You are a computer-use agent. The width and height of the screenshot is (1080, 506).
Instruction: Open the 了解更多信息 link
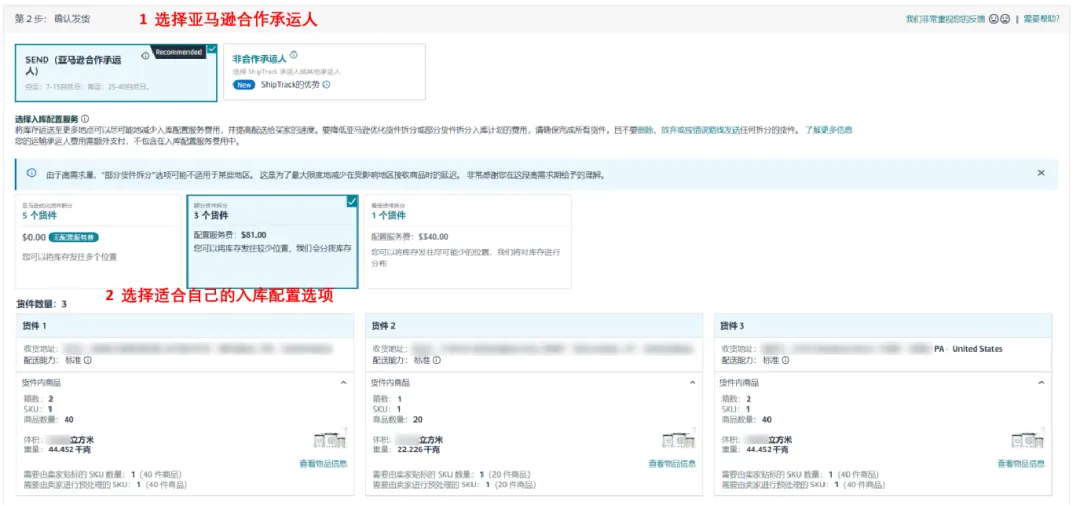point(828,130)
